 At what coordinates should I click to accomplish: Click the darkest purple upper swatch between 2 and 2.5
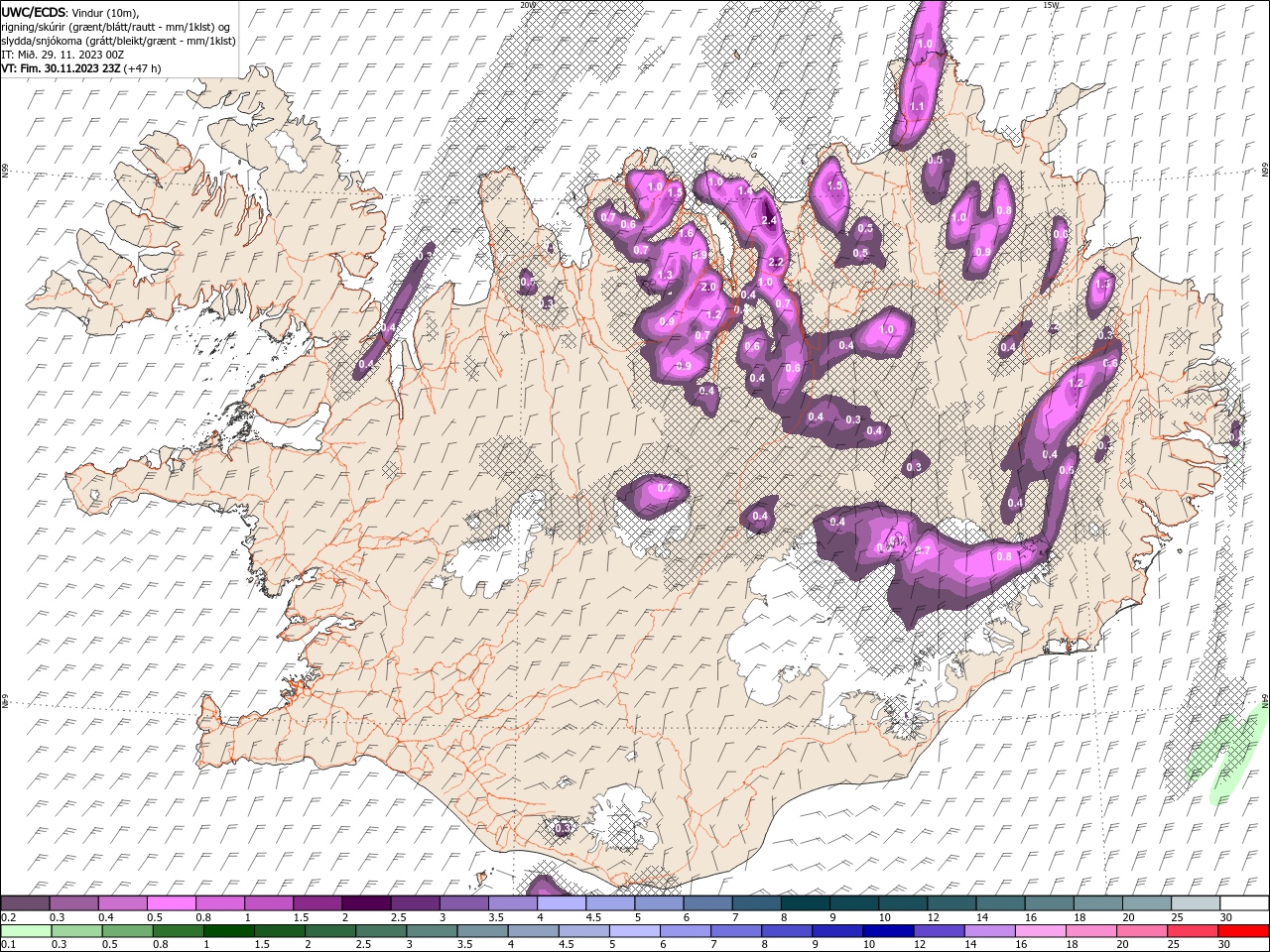366,903
